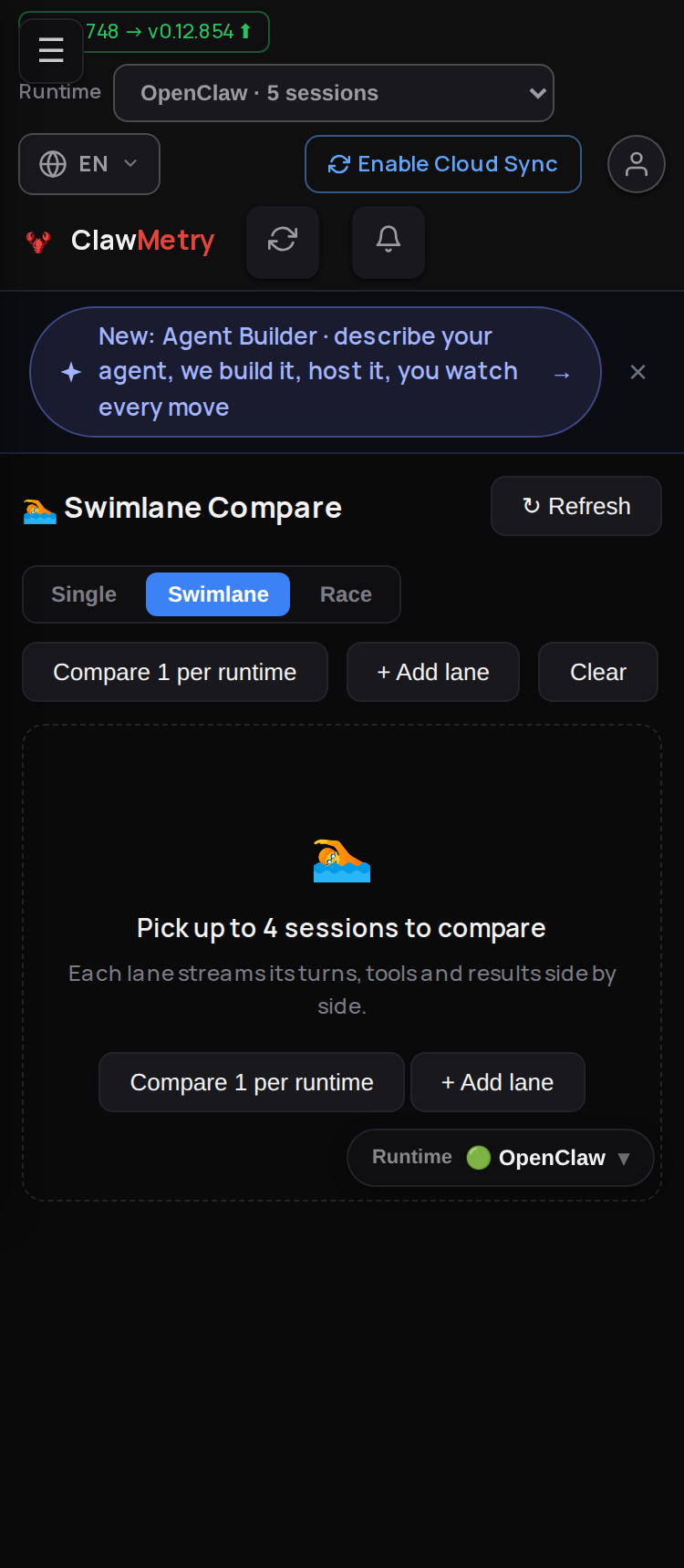Open the hamburger menu

pyautogui.click(x=51, y=50)
